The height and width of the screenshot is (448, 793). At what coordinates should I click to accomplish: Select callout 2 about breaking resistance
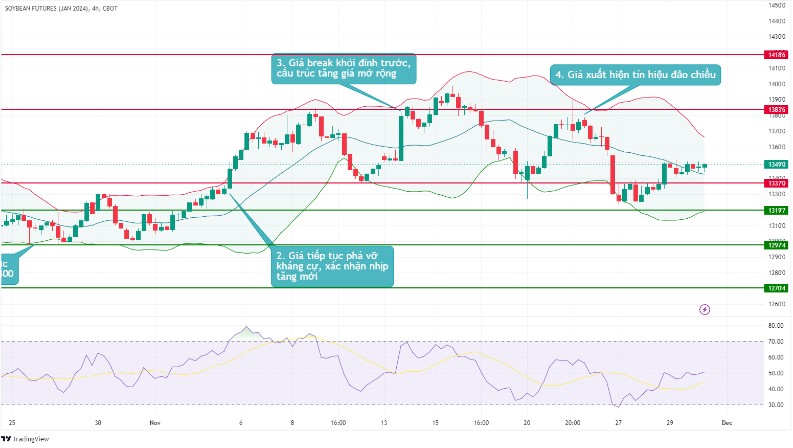[331, 267]
